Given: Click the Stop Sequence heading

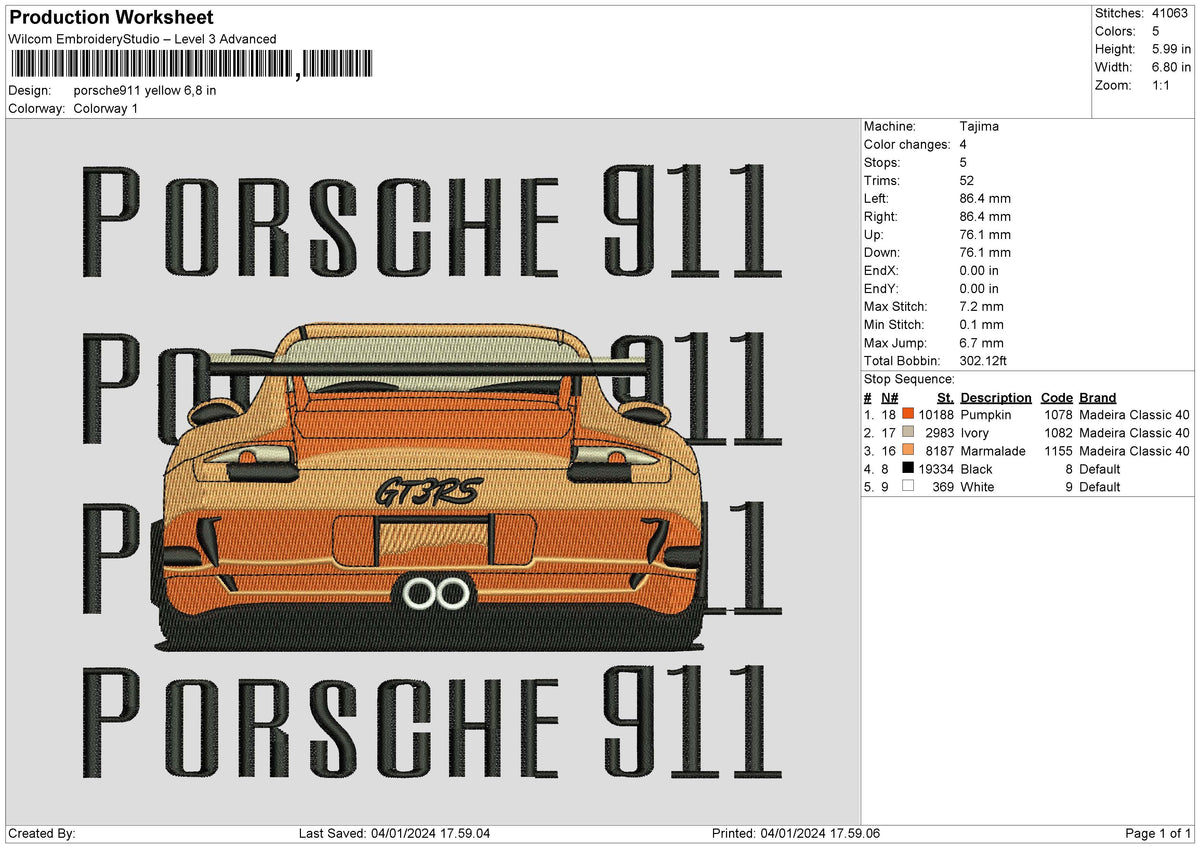Looking at the screenshot, I should [909, 379].
